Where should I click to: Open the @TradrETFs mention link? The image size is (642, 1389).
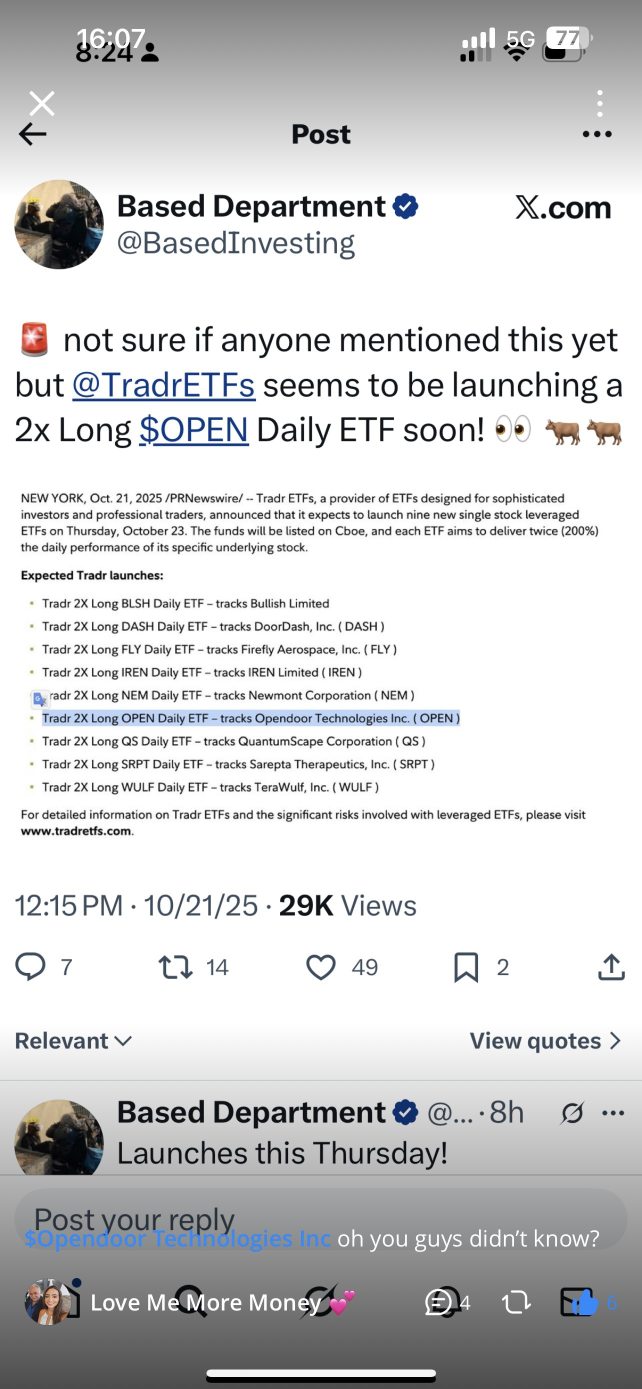point(163,385)
